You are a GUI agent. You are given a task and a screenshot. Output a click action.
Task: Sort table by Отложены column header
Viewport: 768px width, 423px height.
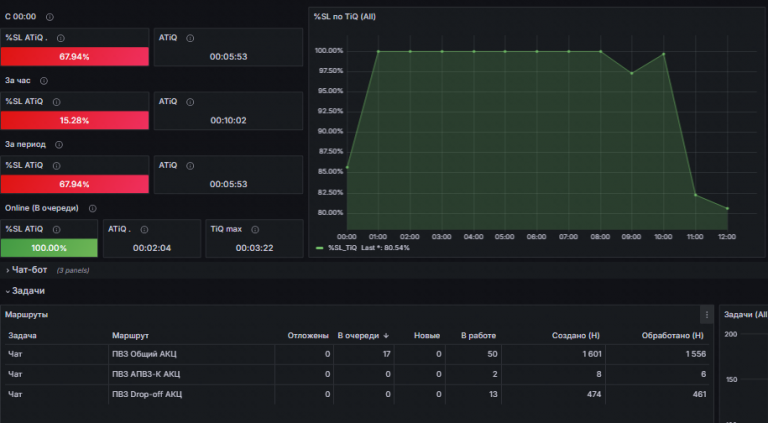(x=308, y=336)
